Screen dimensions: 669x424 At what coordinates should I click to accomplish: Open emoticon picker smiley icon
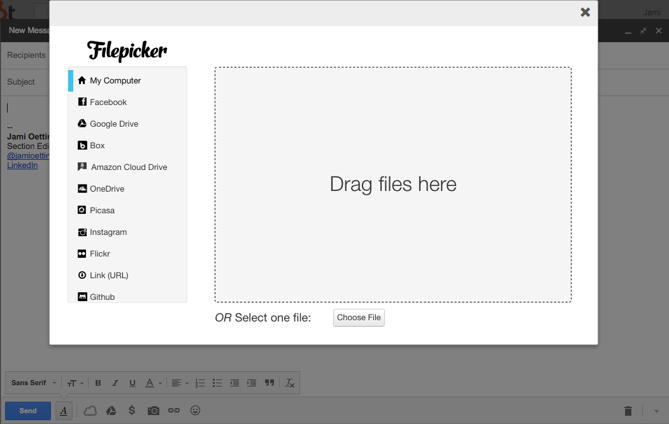(195, 410)
